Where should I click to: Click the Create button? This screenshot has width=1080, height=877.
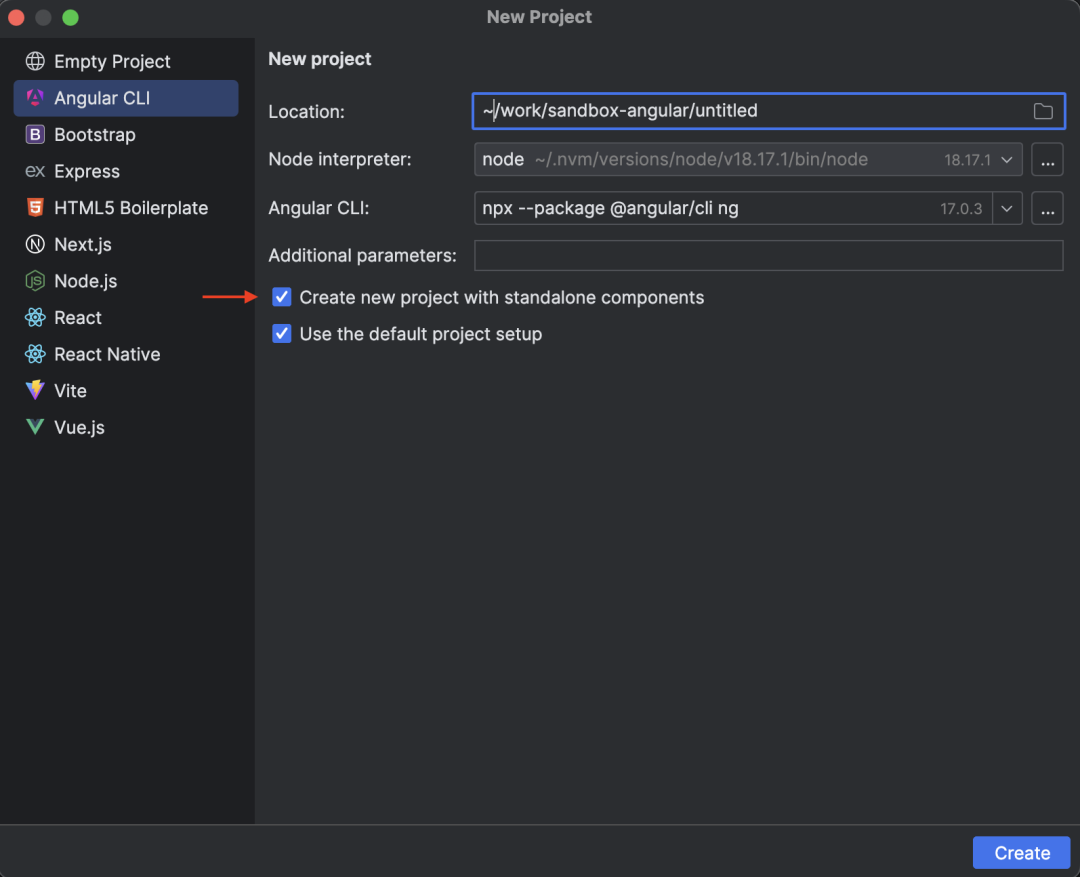1021,852
